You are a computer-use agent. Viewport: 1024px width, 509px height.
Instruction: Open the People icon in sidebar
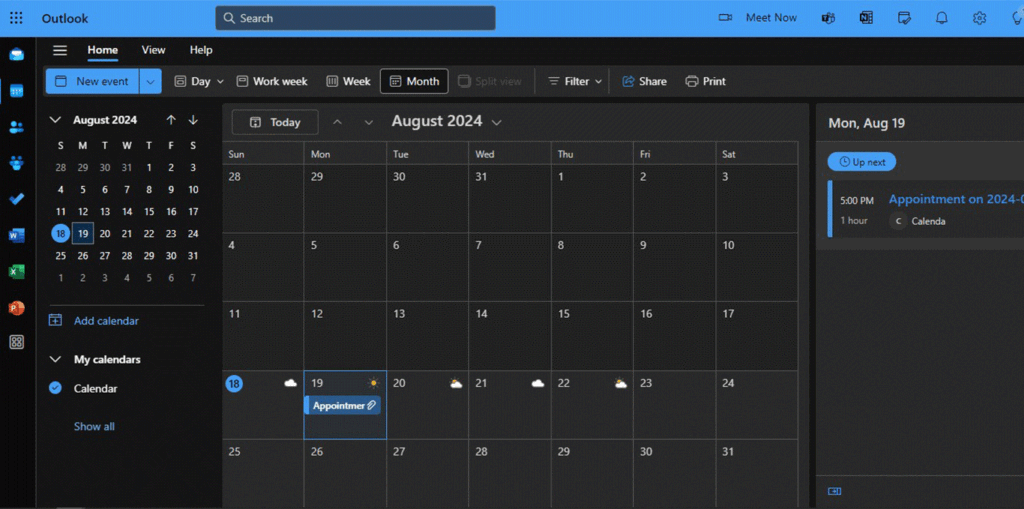(16, 127)
